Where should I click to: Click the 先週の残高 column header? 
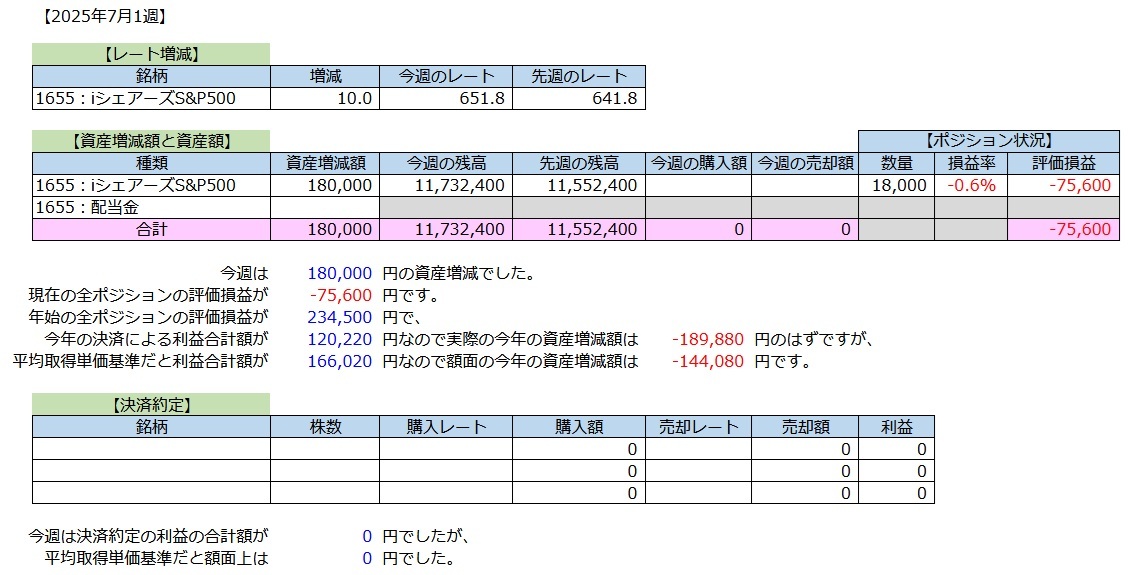click(x=579, y=163)
